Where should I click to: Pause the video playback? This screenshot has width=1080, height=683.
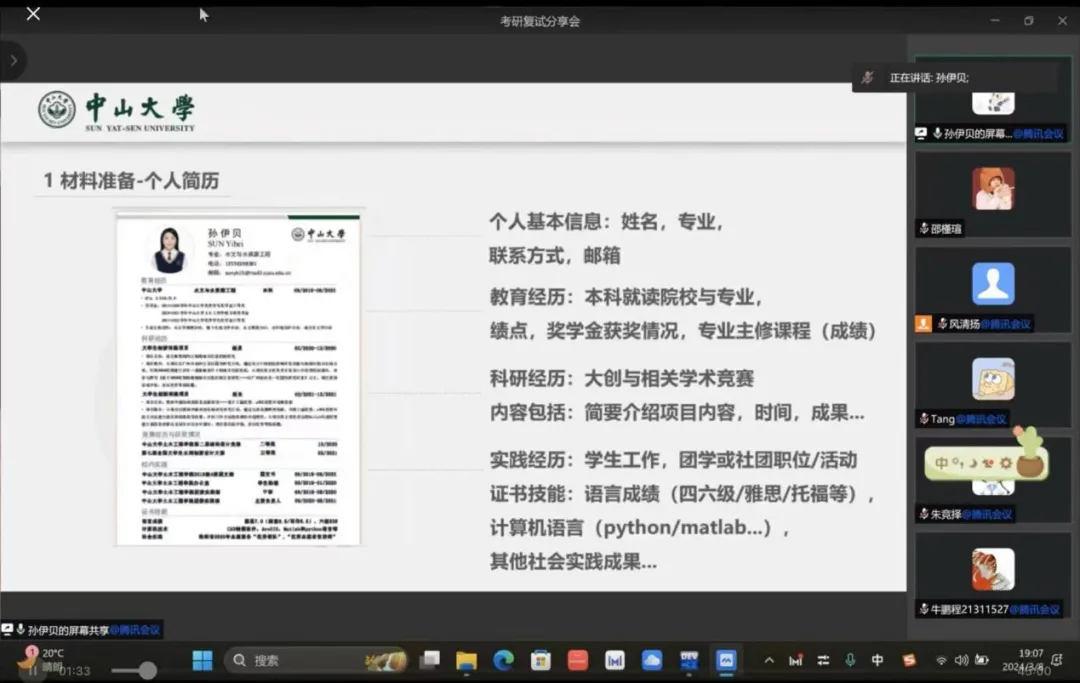[x=33, y=671]
